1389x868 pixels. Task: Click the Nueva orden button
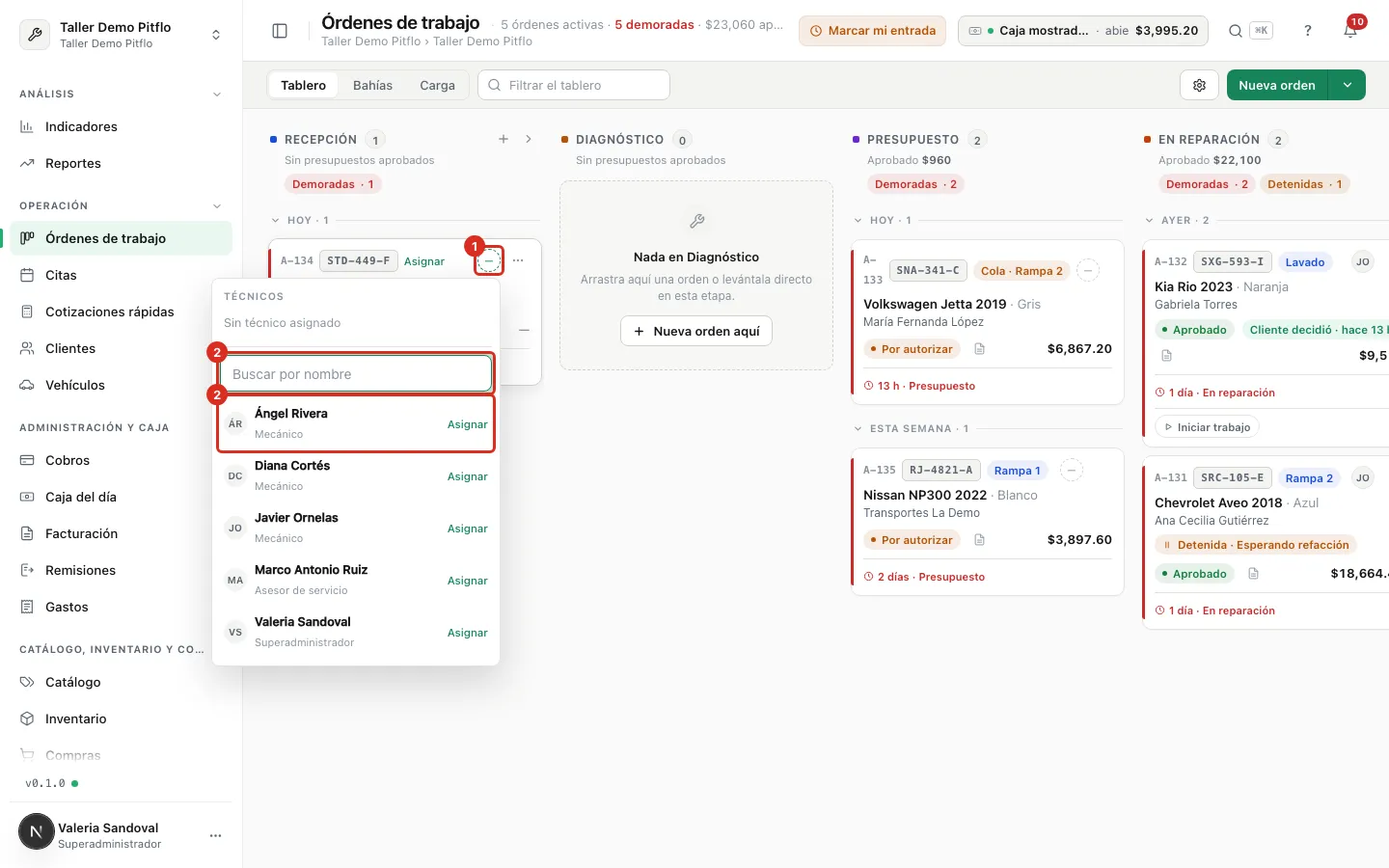(1277, 85)
